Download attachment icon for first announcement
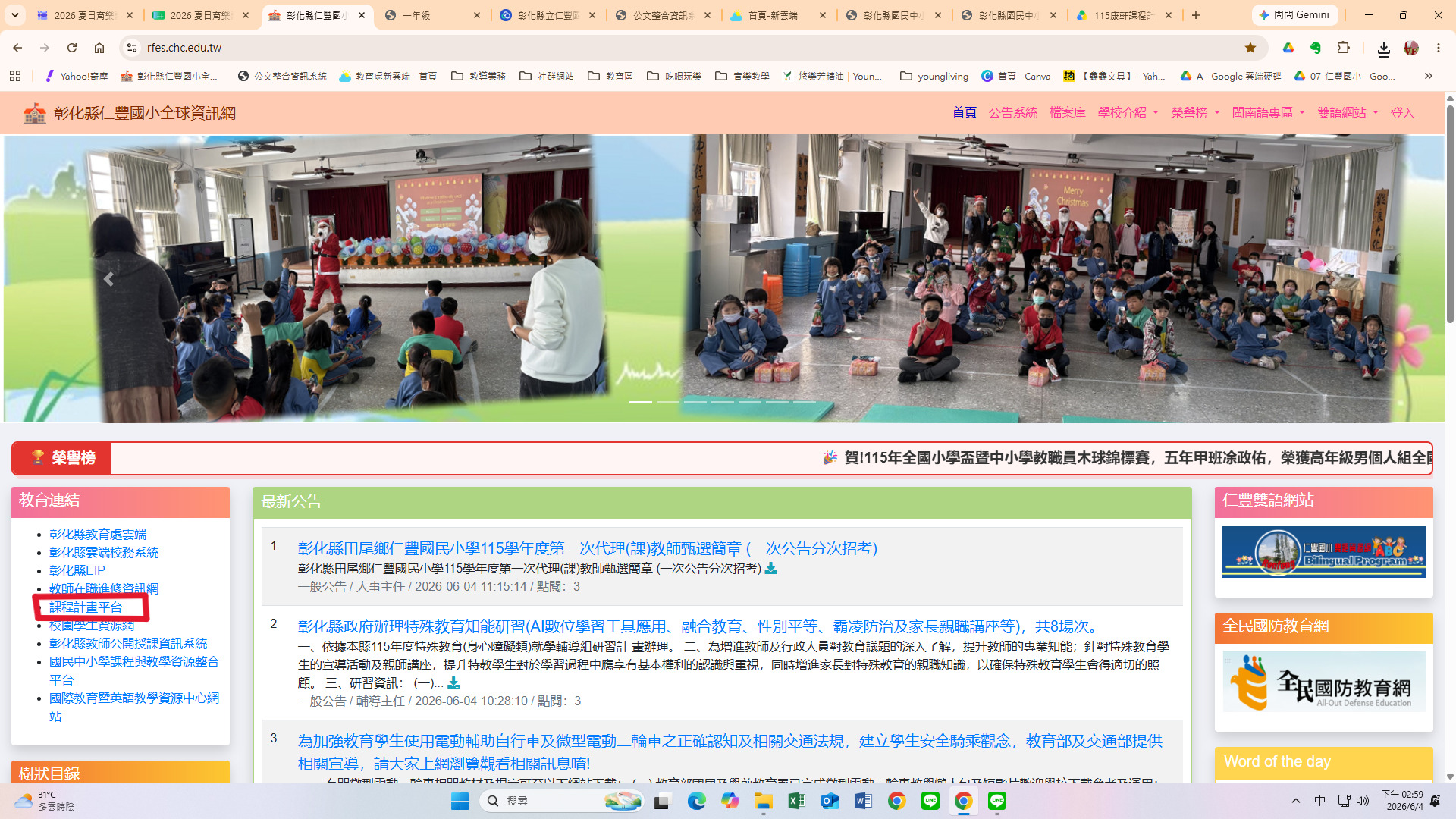 click(771, 569)
